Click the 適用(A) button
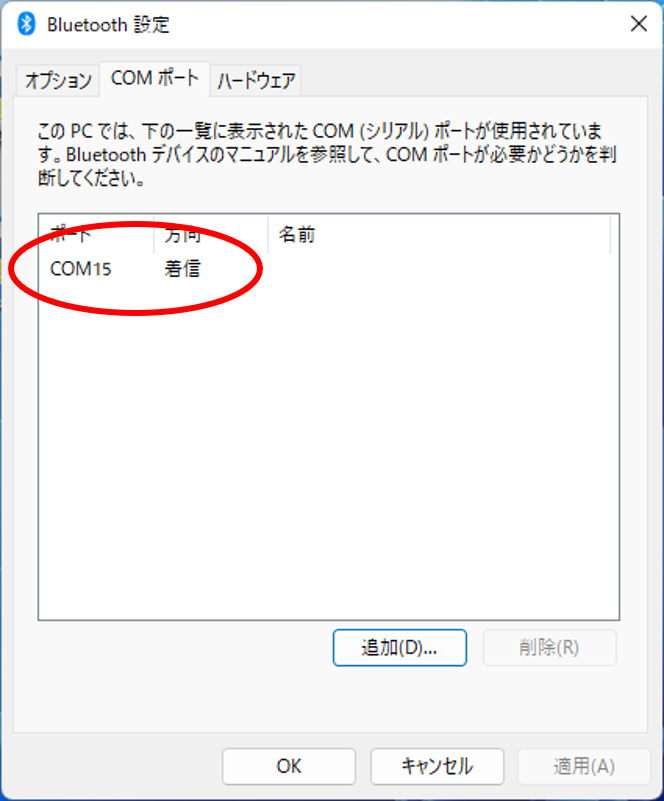Viewport: 664px width, 801px height. [x=584, y=766]
